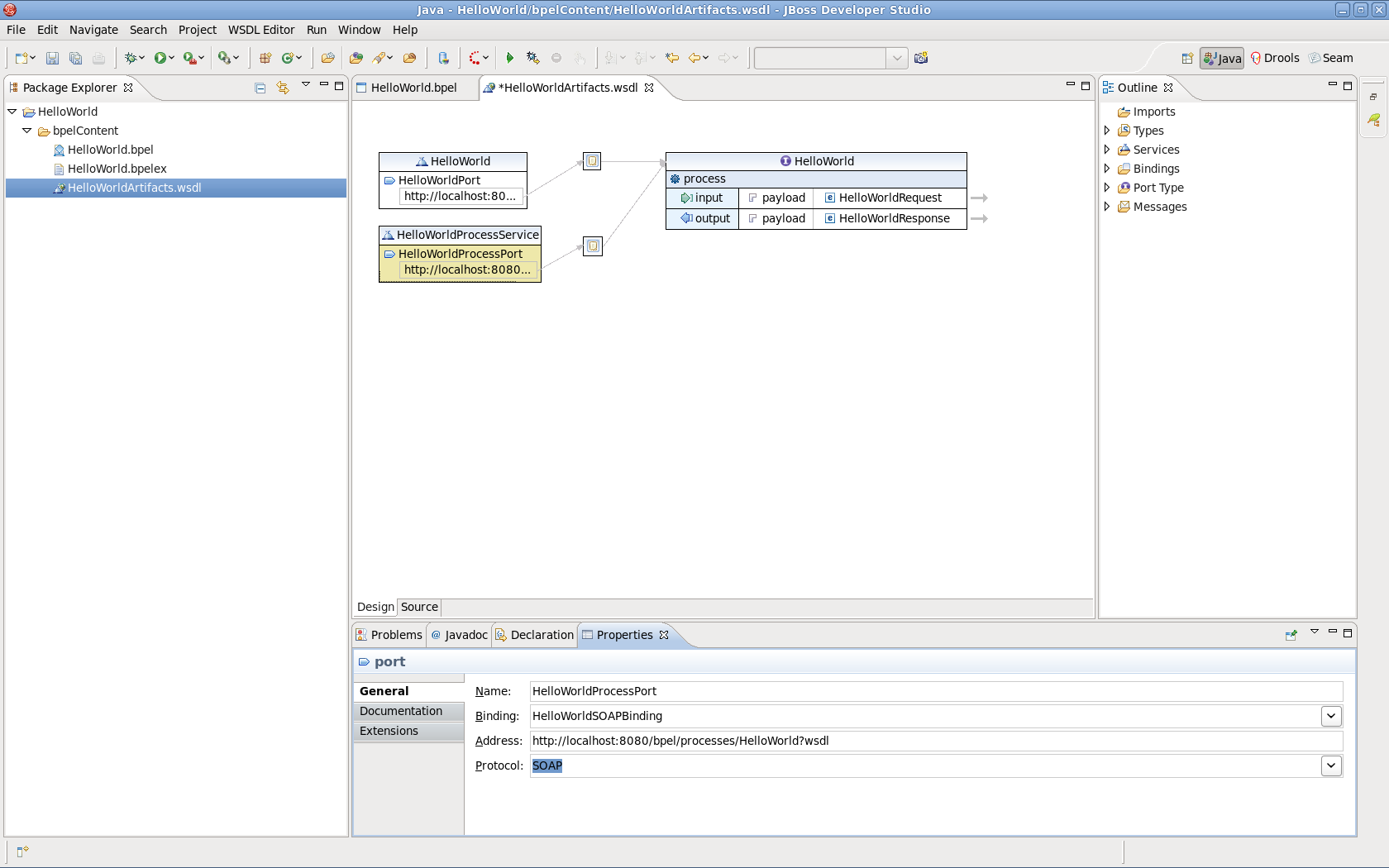Open the WSDL Editor menu
Screen dimensions: 1389x868
[261, 30]
